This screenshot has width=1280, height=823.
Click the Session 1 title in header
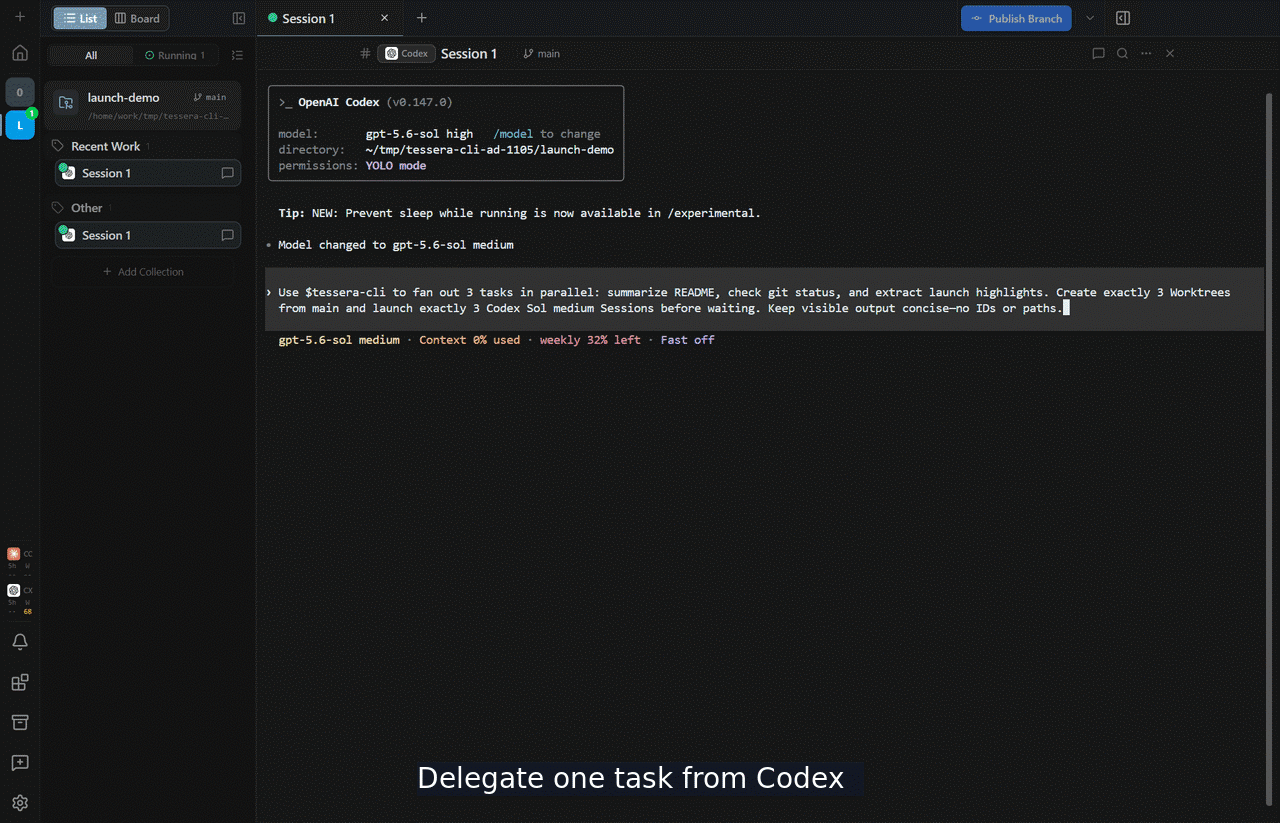469,53
